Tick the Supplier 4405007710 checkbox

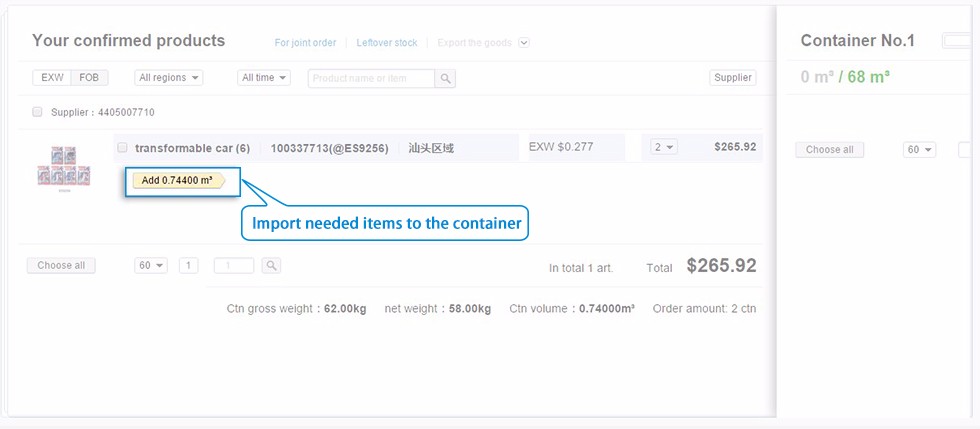[38, 112]
